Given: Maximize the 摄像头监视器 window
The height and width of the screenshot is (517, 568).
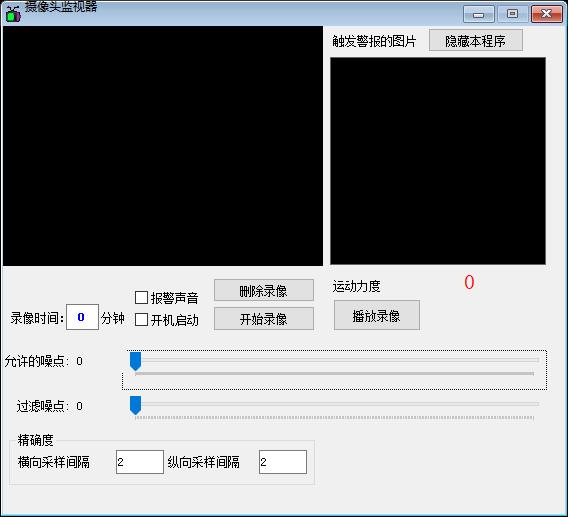Looking at the screenshot, I should pyautogui.click(x=512, y=14).
